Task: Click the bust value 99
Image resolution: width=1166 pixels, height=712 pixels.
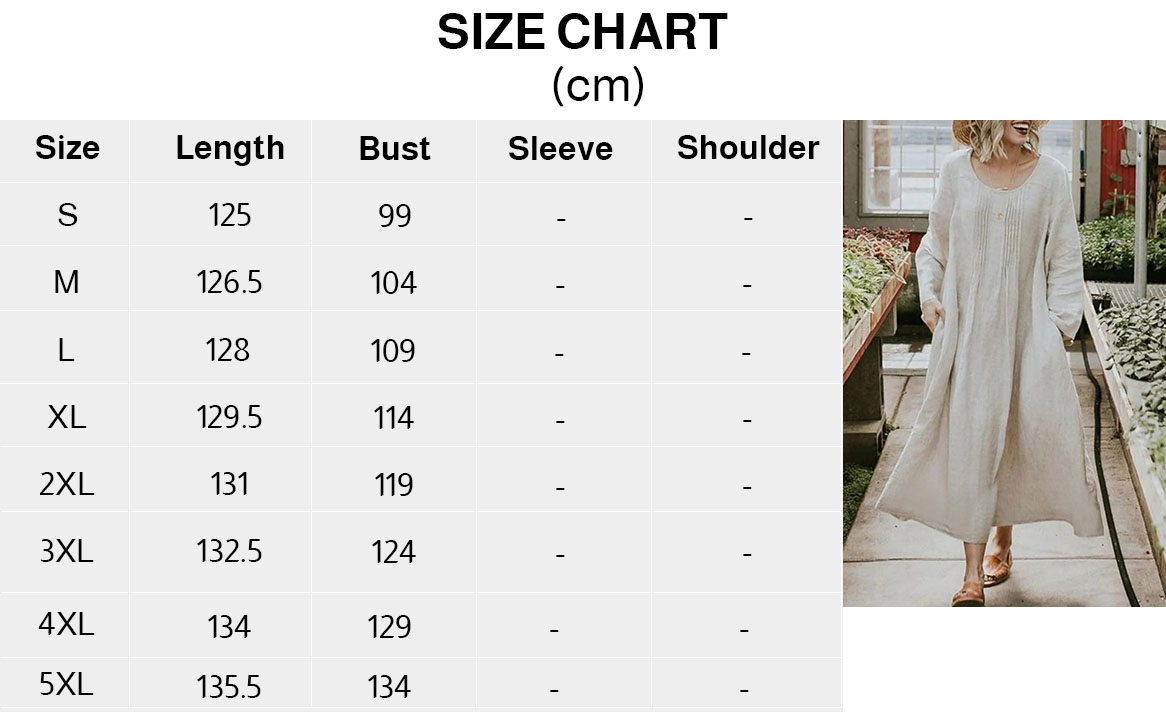Action: pyautogui.click(x=394, y=216)
